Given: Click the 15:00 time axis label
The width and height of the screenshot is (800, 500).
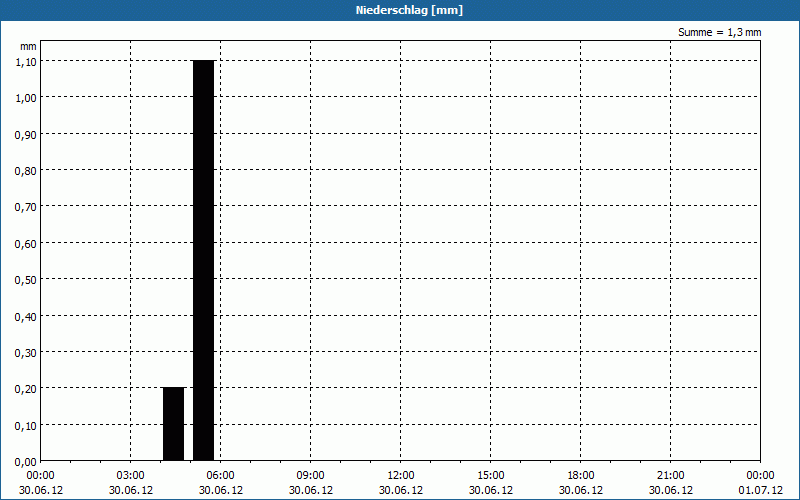Looking at the screenshot, I should [x=491, y=476].
